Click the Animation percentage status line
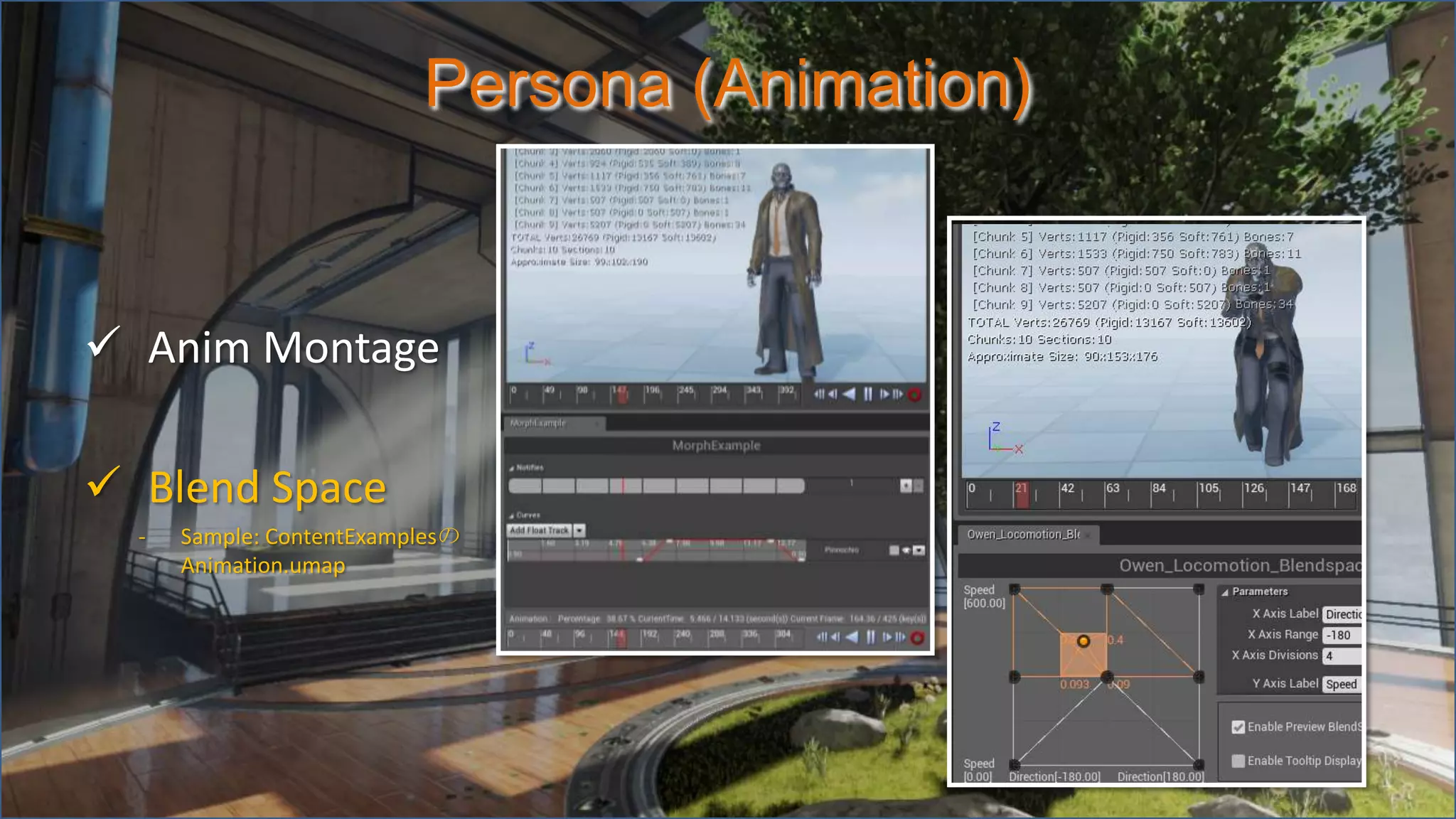Image resolution: width=1456 pixels, height=819 pixels. pos(717,619)
